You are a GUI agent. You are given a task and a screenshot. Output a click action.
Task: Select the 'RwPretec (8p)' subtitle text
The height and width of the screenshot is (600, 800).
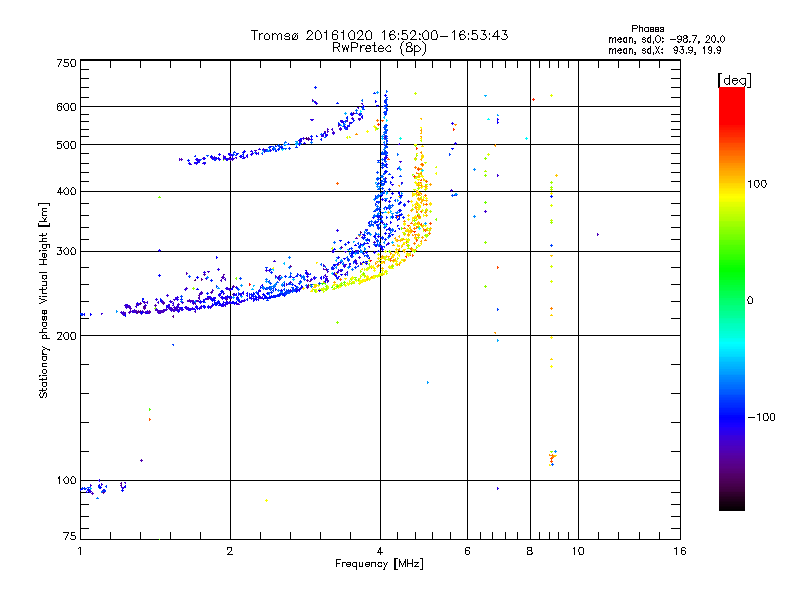pyautogui.click(x=379, y=48)
